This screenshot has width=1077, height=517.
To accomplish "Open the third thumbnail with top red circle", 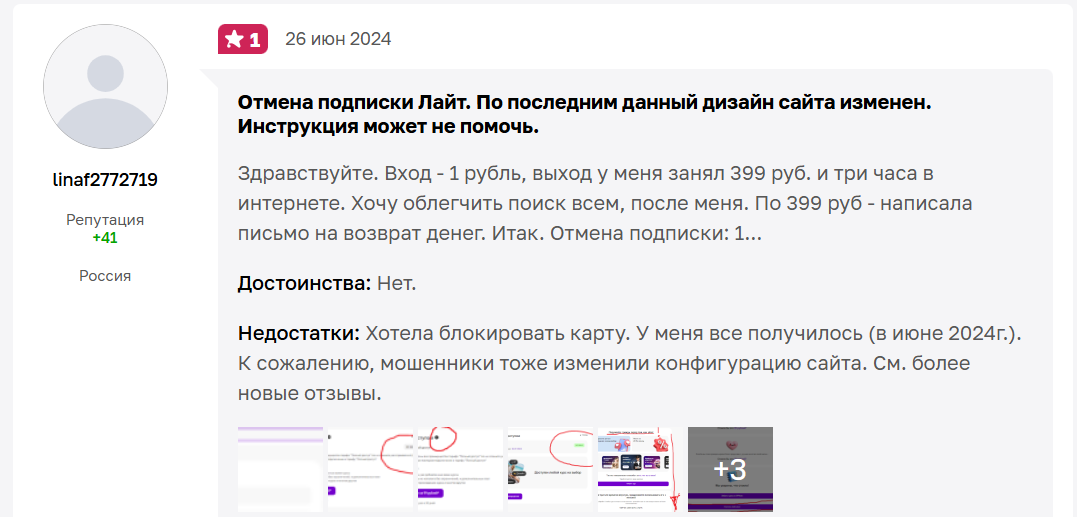I will 460,469.
